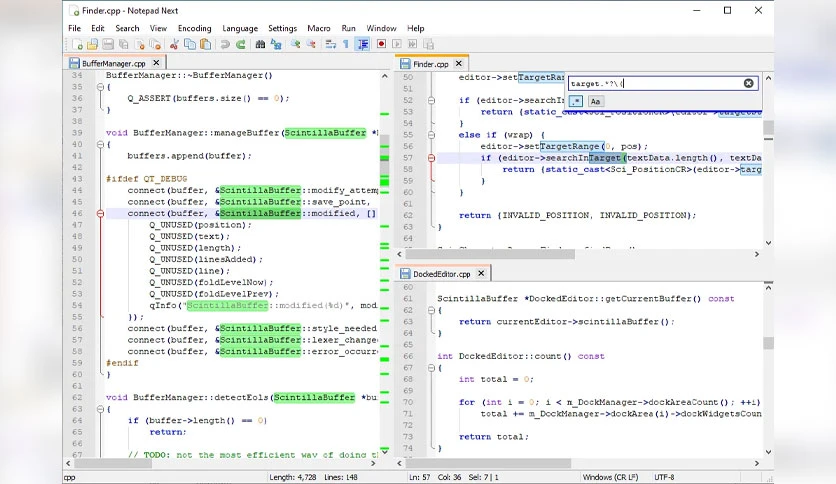Open Find with the binoculars icon
The image size is (836, 484).
pos(260,44)
